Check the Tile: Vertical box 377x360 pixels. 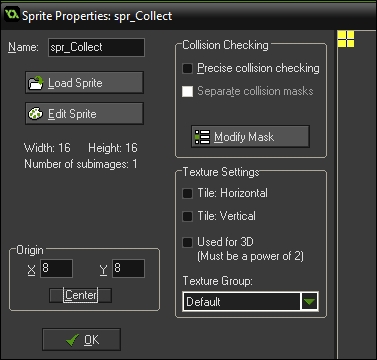click(187, 216)
